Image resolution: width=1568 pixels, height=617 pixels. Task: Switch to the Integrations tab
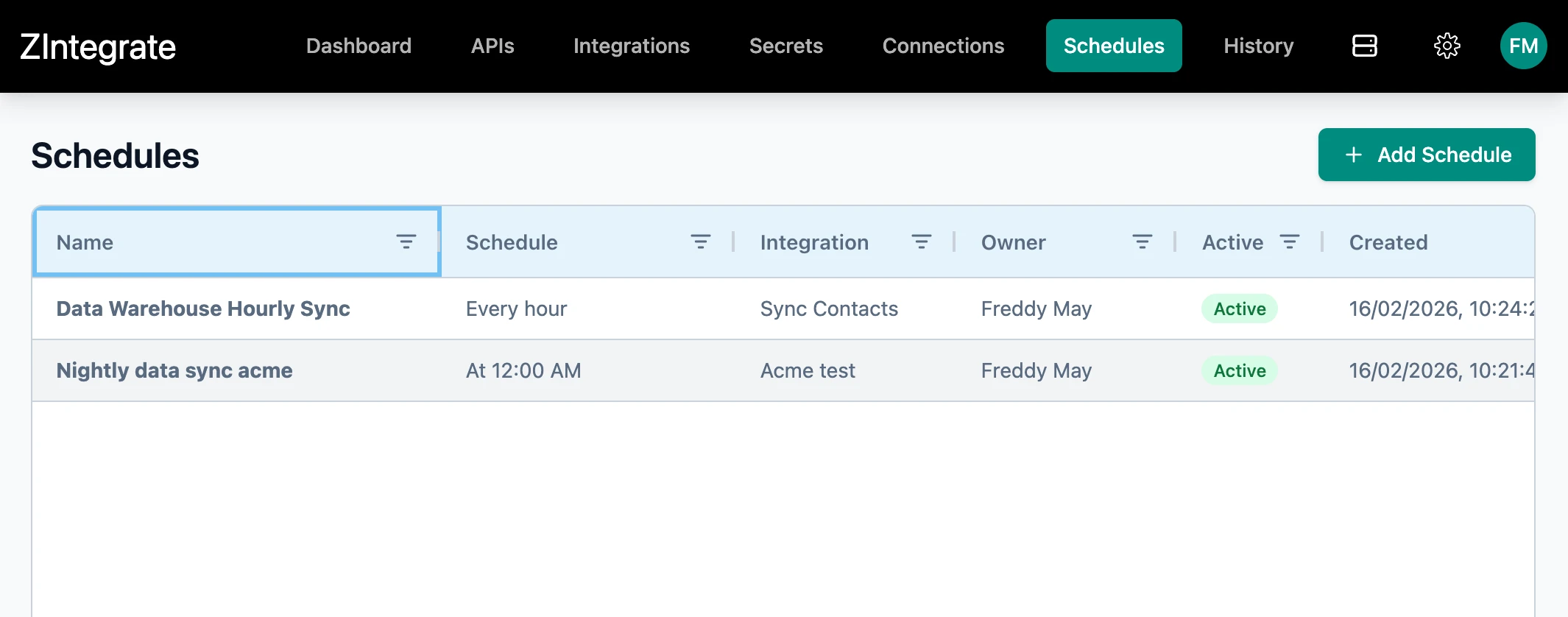tap(632, 46)
